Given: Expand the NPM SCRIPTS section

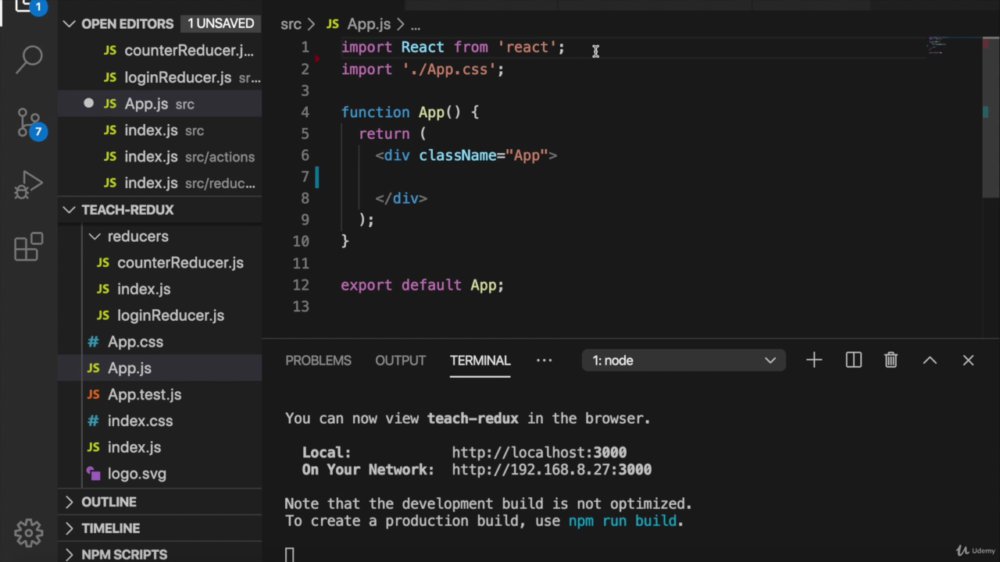Looking at the screenshot, I should (x=160, y=554).
